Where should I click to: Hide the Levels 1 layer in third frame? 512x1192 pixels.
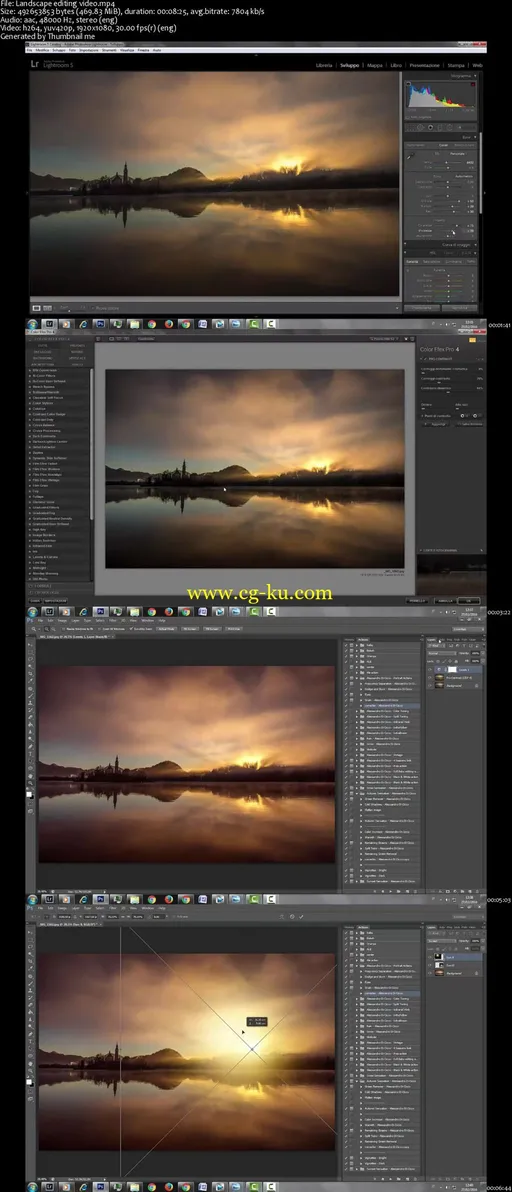[x=430, y=670]
